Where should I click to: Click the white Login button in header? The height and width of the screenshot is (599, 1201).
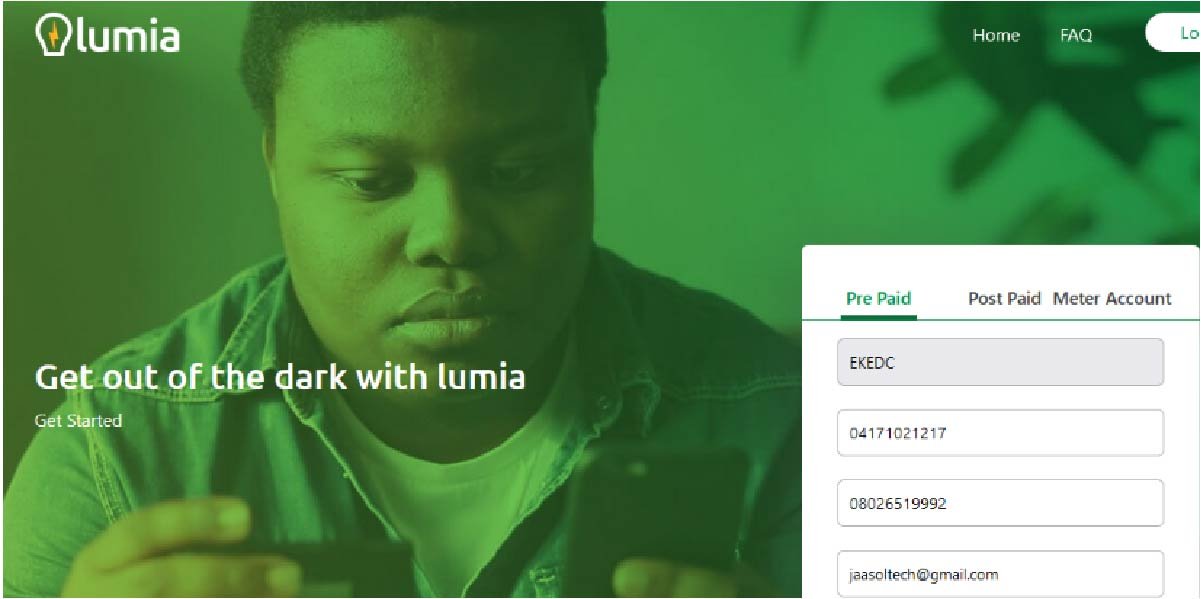pos(1173,33)
